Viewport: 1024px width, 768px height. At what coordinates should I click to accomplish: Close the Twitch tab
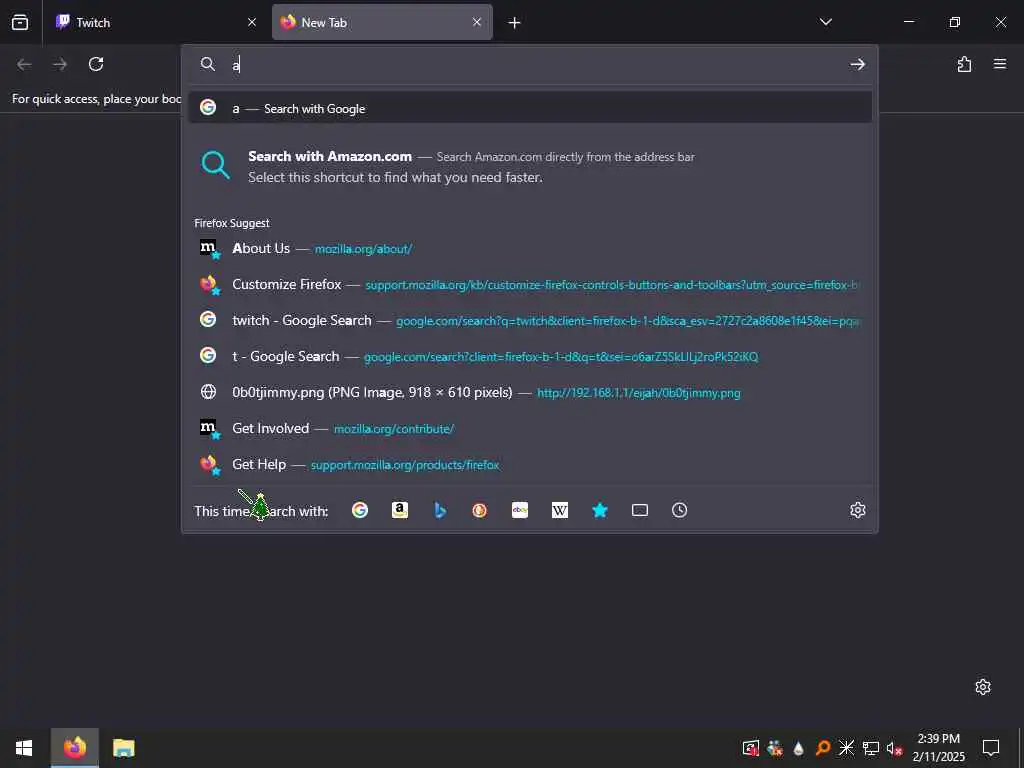252,22
